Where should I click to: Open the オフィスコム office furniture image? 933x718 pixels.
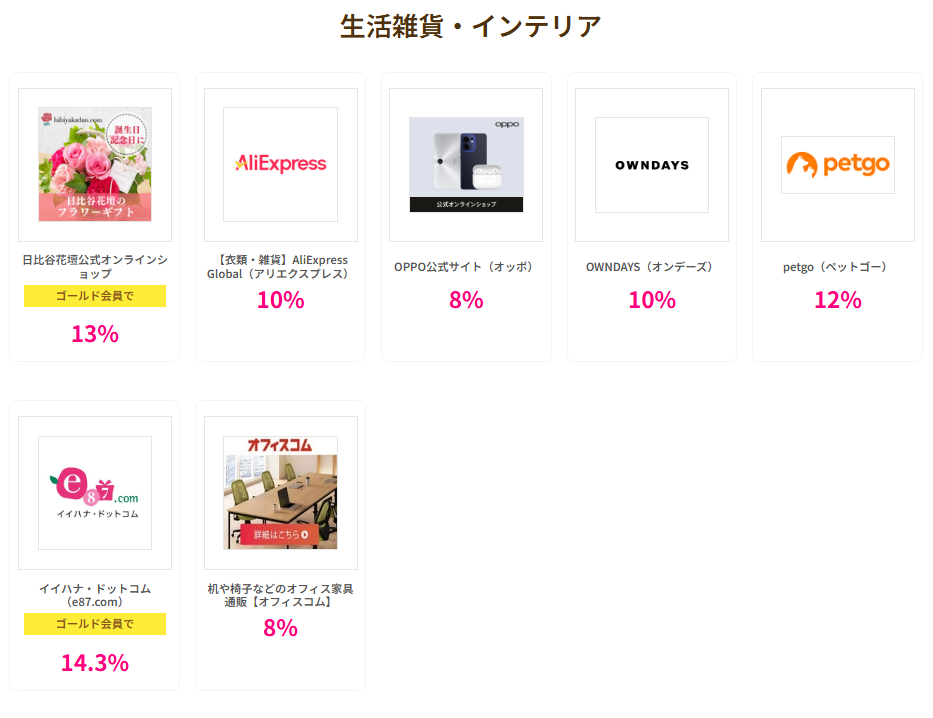click(x=281, y=492)
